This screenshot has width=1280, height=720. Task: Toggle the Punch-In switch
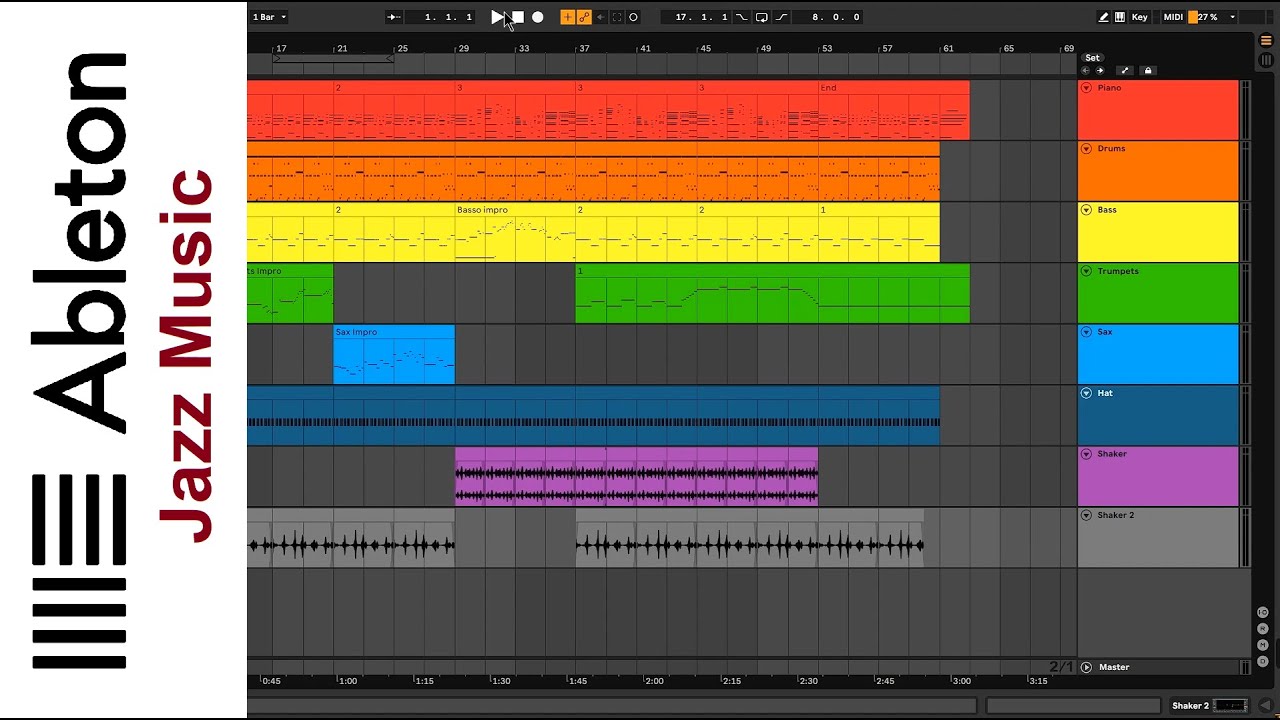pyautogui.click(x=741, y=17)
